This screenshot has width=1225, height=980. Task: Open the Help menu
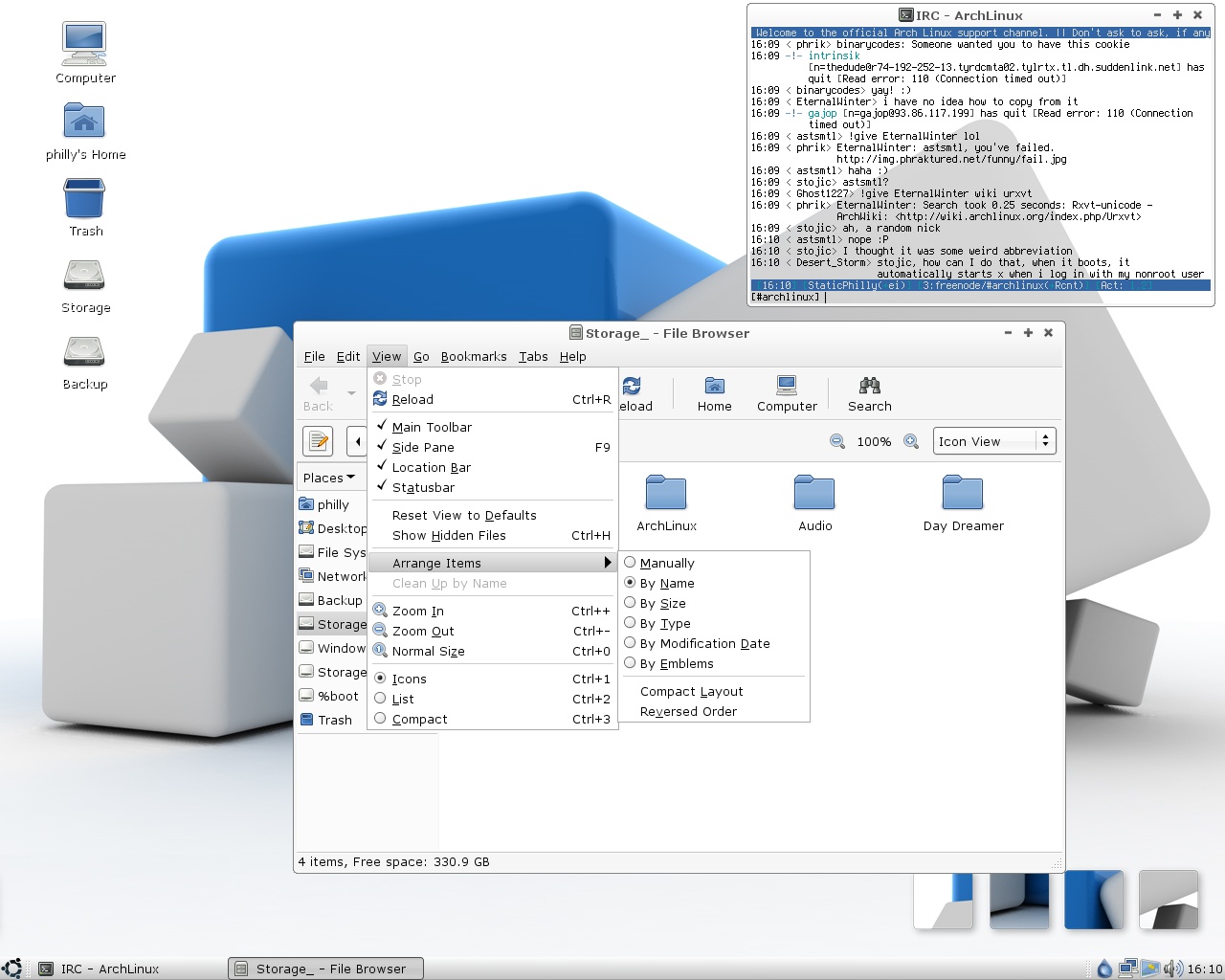[x=572, y=356]
